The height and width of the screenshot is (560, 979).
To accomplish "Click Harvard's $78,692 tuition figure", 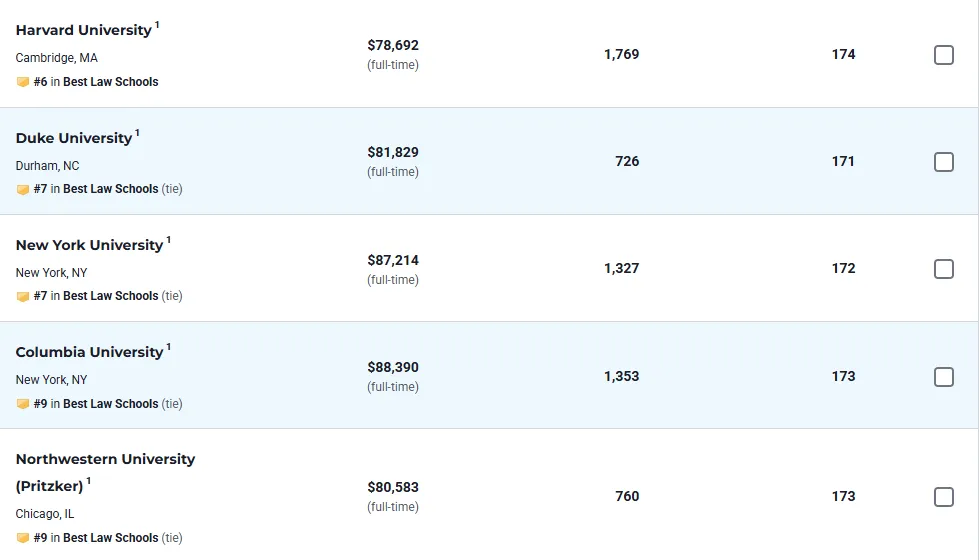I will (x=393, y=45).
